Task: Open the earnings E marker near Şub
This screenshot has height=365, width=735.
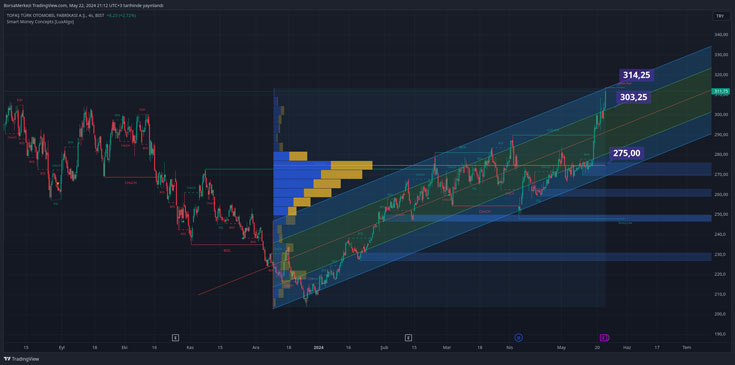Action: (408, 337)
